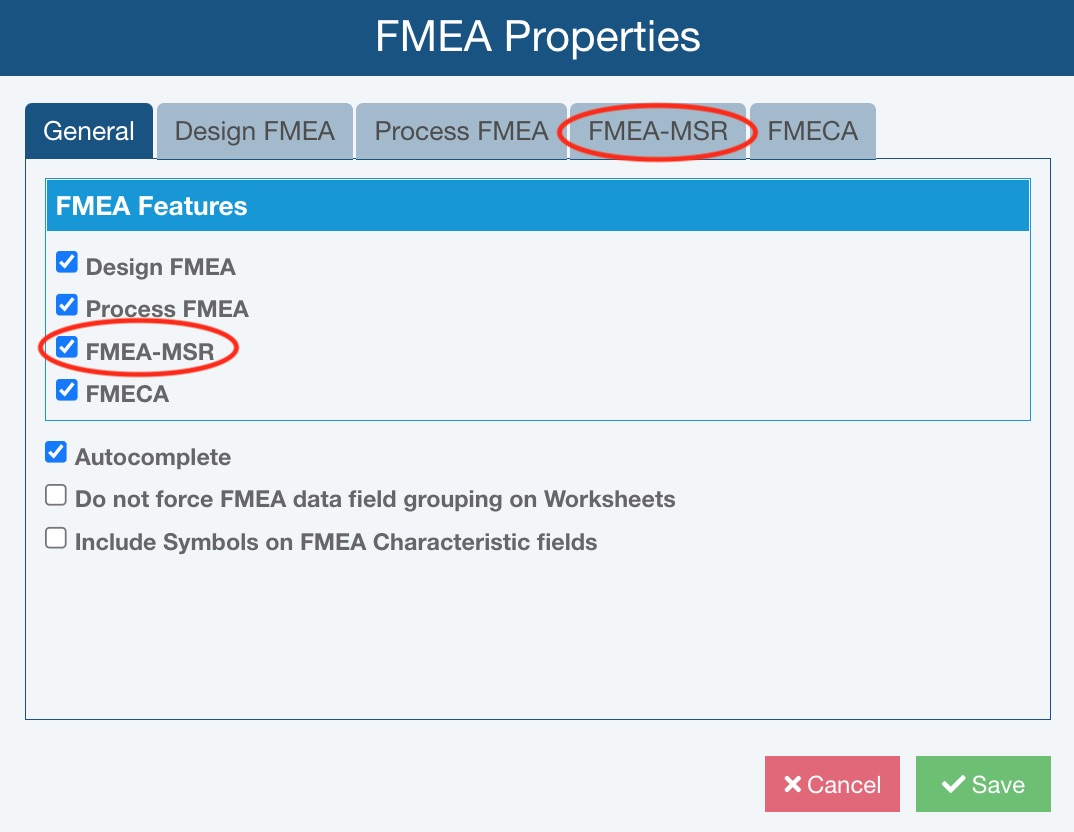
Task: Toggle the Process FMEA feature checkbox
Action: [67, 305]
